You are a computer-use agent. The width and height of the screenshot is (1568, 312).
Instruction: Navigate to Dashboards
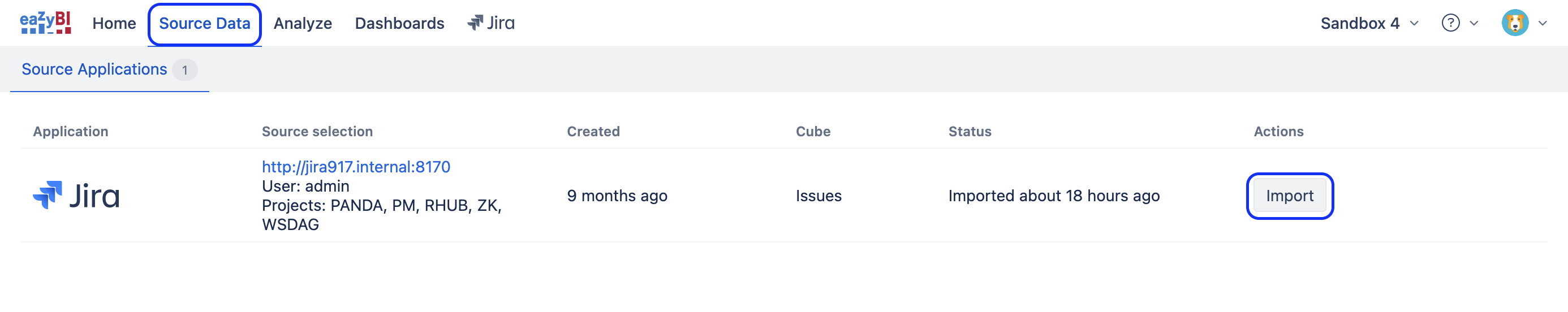click(399, 23)
